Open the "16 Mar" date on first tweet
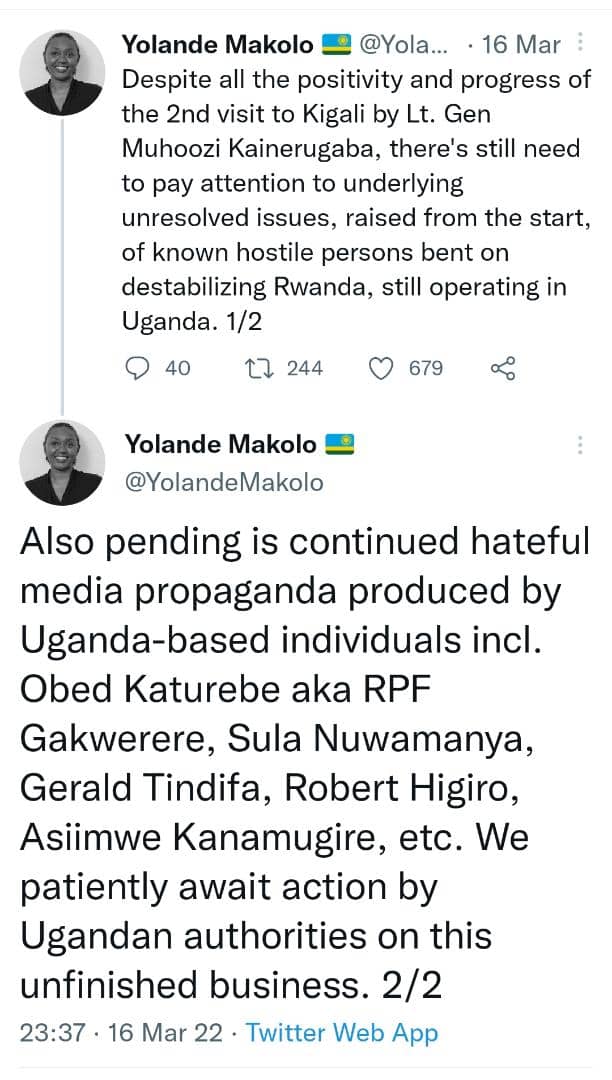The width and height of the screenshot is (612, 1080). pyautogui.click(x=521, y=45)
